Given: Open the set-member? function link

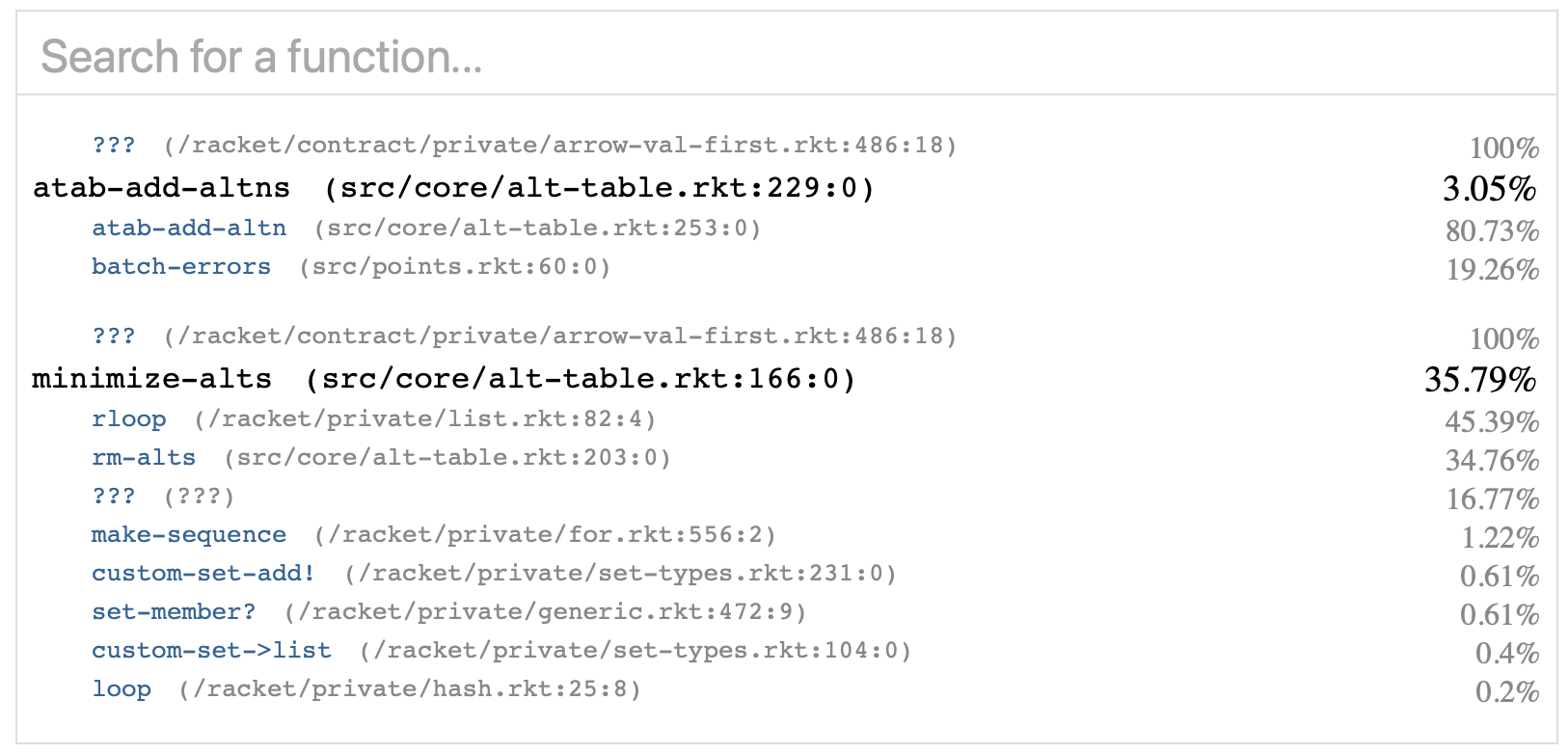Looking at the screenshot, I should (x=174, y=612).
